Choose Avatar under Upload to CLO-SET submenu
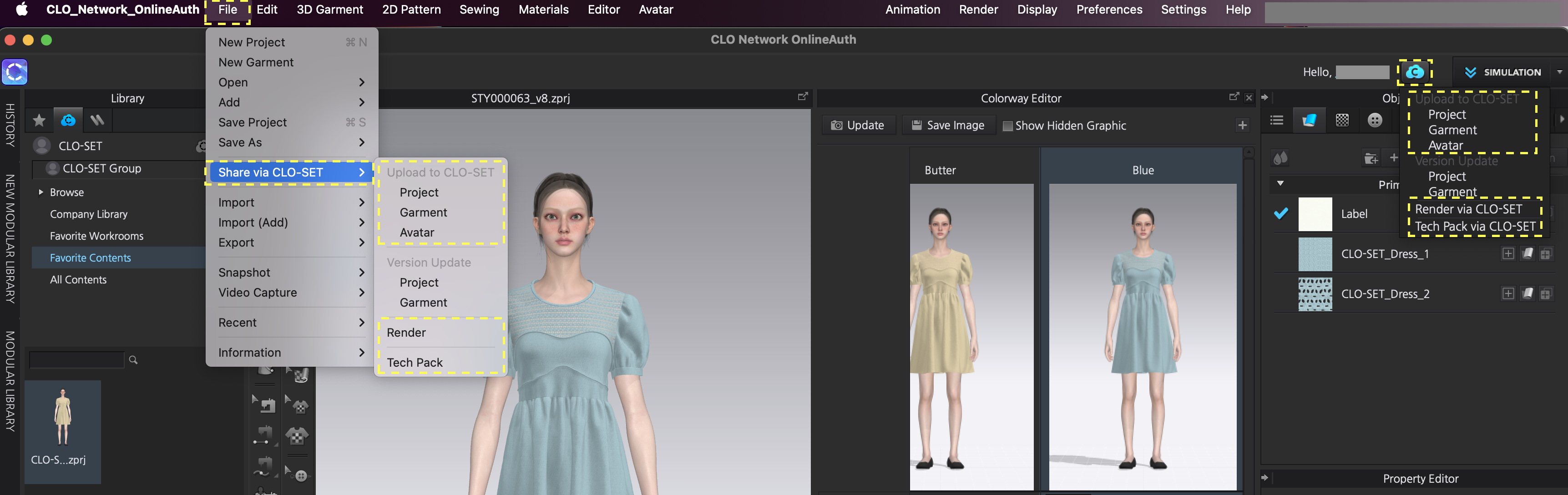Viewport: 1568px width, 495px height. (441, 232)
